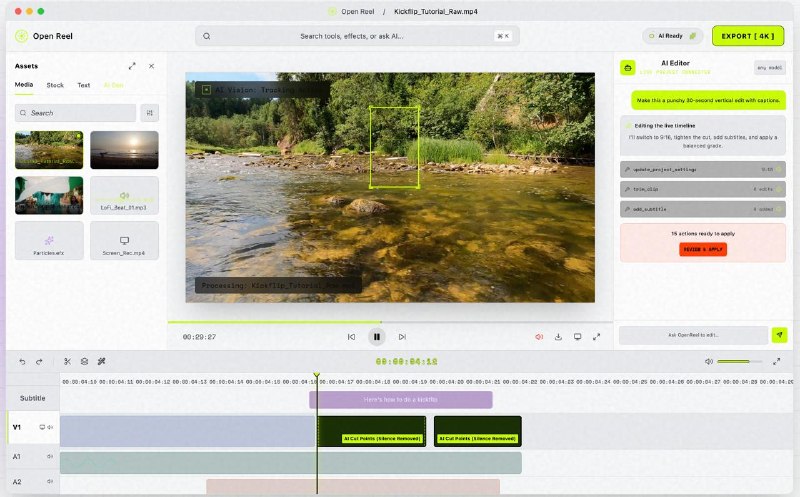This screenshot has width=800, height=497.
Task: Close the Assets panel
Action: click(152, 66)
